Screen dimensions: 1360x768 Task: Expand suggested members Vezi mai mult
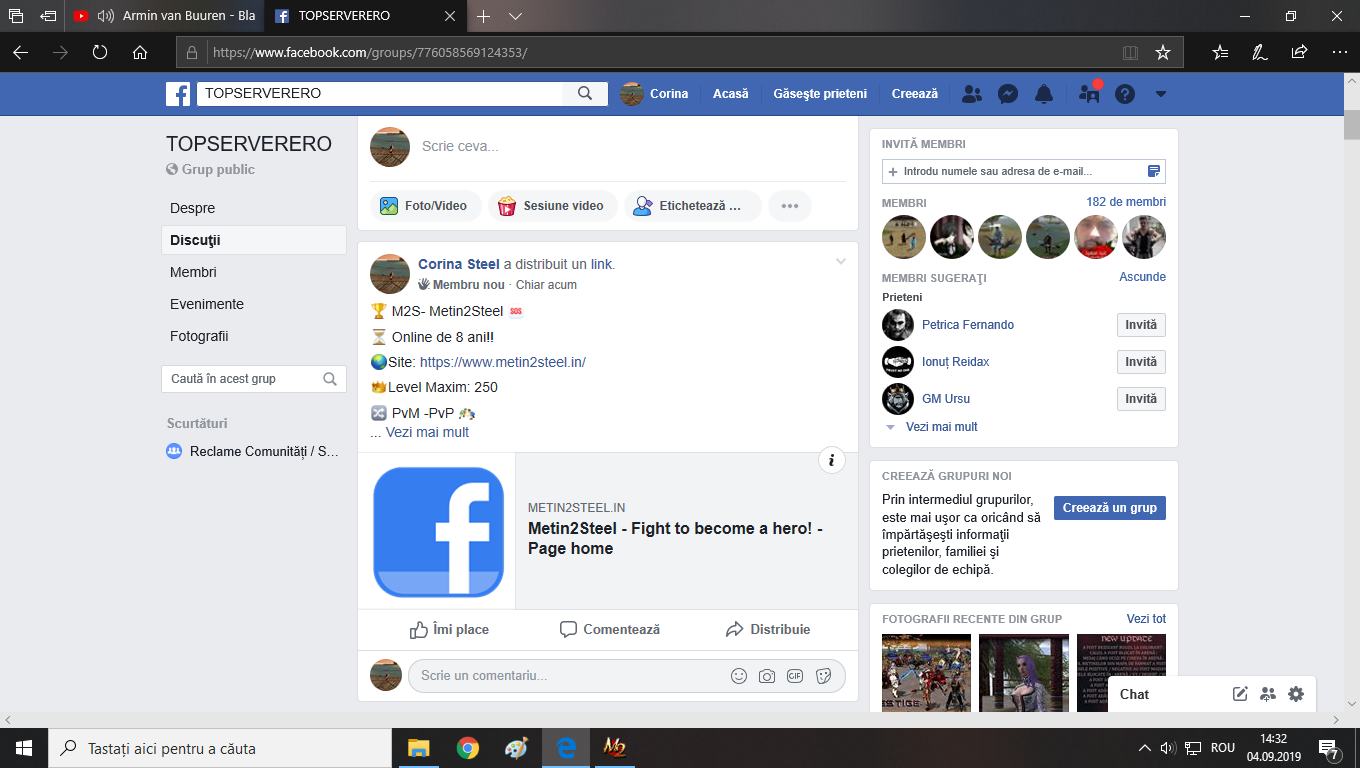click(941, 427)
